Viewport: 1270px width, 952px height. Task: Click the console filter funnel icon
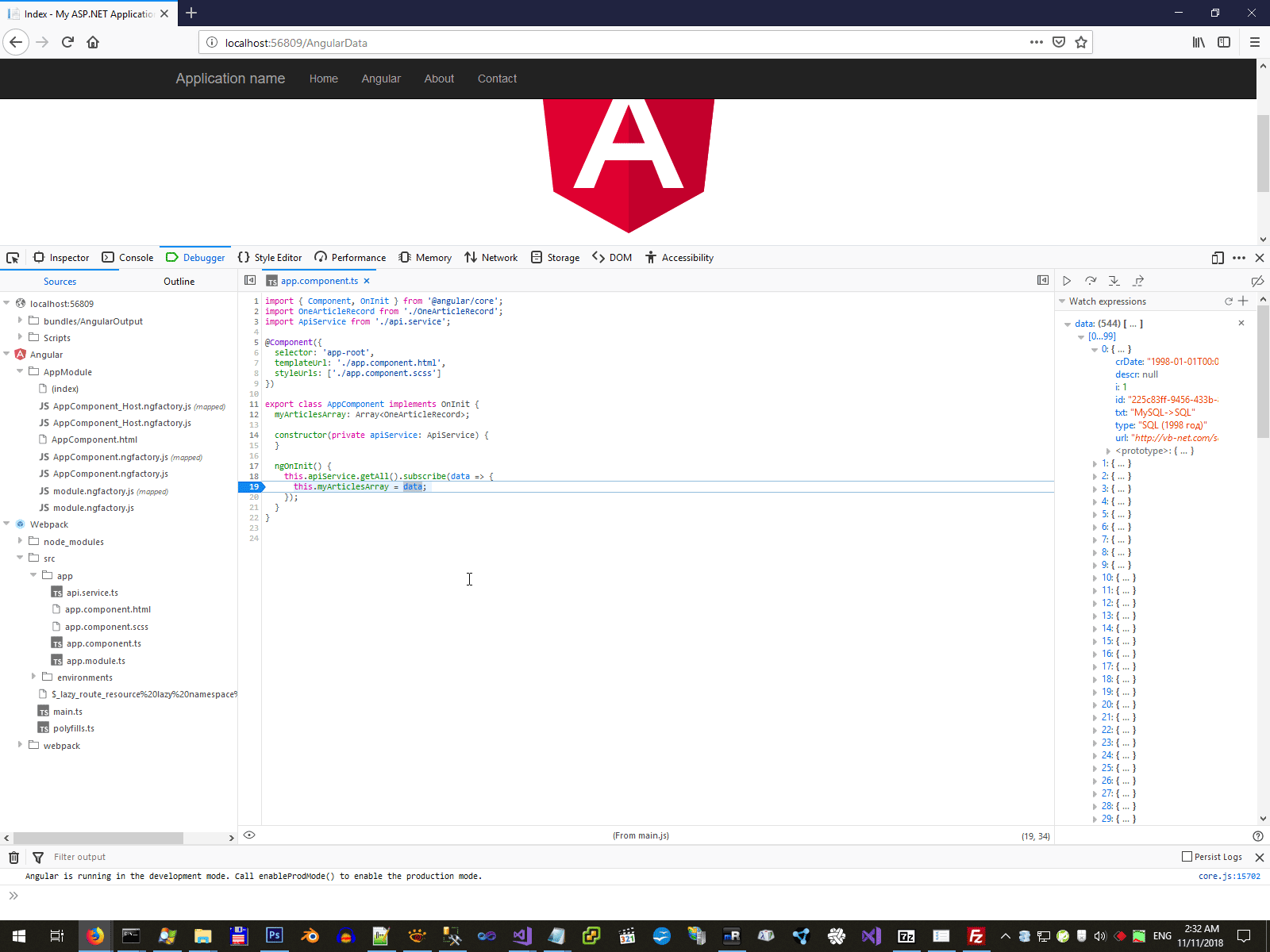click(38, 858)
